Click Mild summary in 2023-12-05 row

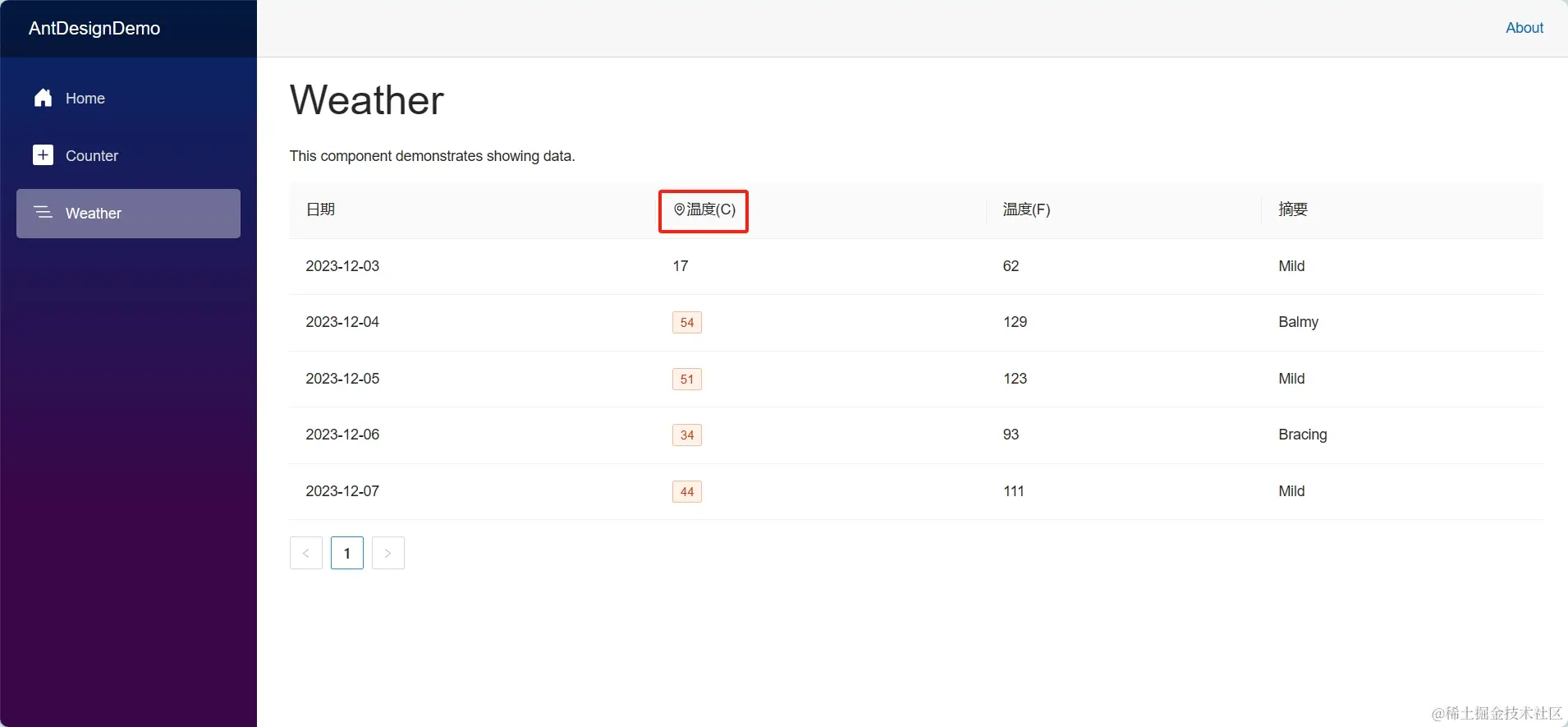1291,379
